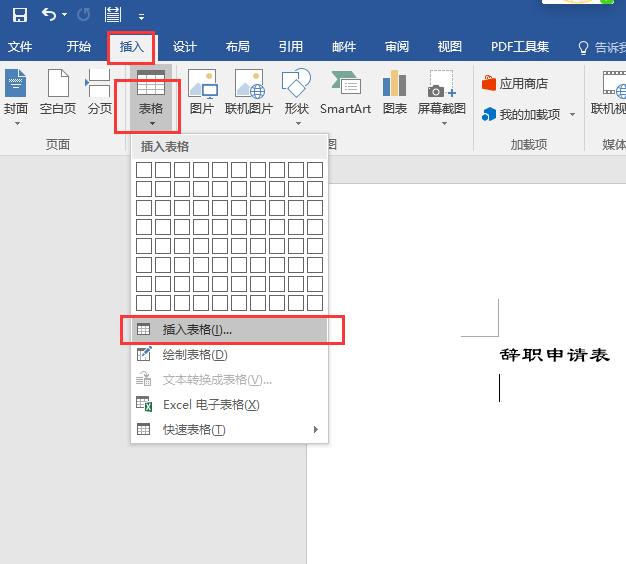
Task: Click the greyed Redo icon
Action: coord(83,15)
